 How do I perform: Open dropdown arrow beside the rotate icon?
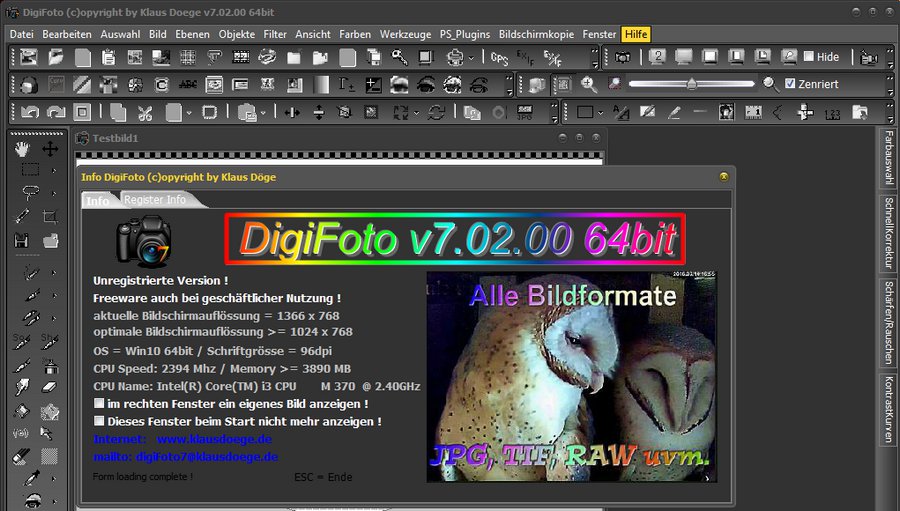click(x=417, y=113)
